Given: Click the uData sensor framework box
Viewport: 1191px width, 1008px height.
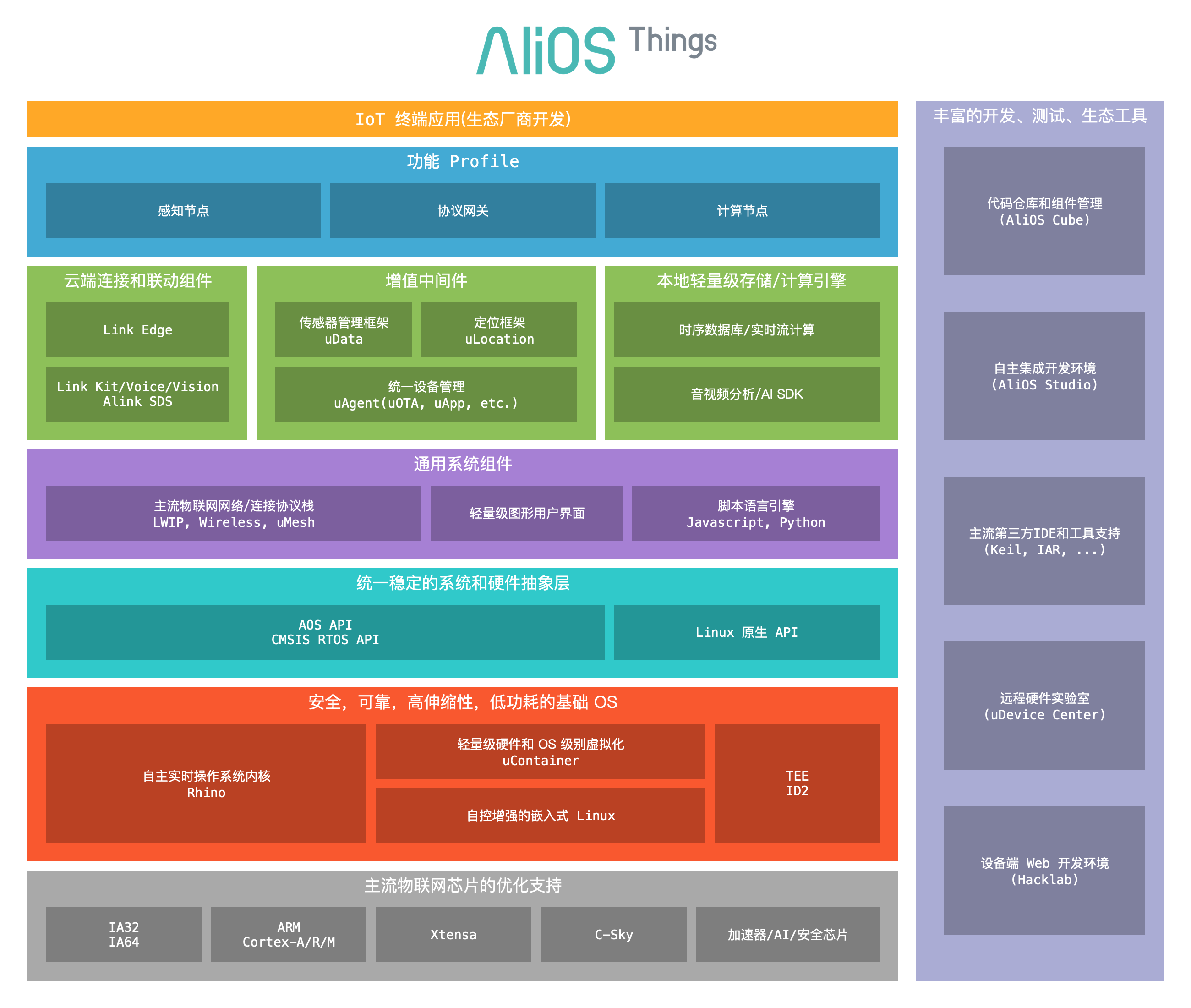Looking at the screenshot, I should tap(343, 330).
